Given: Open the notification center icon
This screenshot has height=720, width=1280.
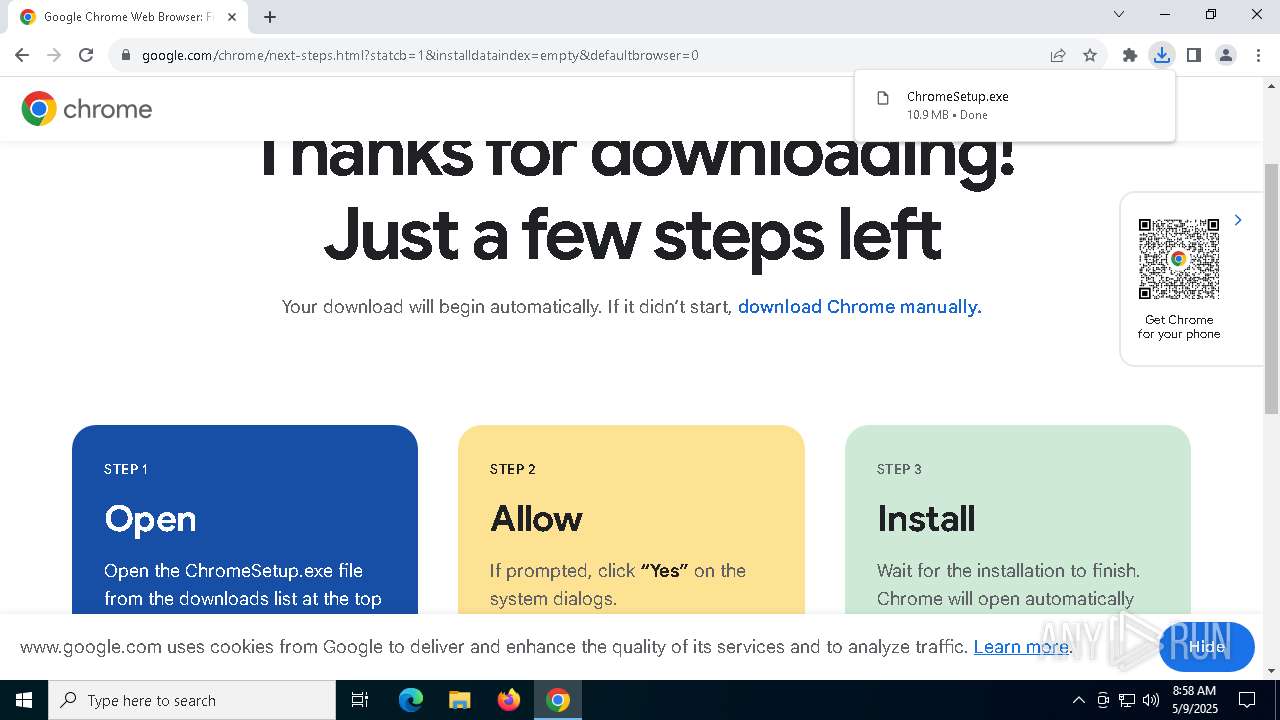Looking at the screenshot, I should pyautogui.click(x=1247, y=700).
